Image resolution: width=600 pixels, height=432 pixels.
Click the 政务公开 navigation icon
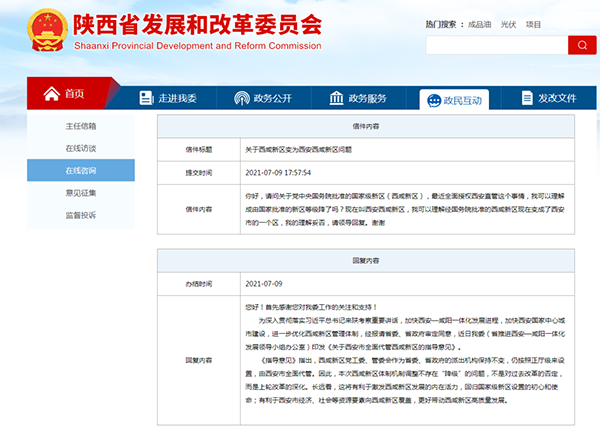(x=241, y=98)
